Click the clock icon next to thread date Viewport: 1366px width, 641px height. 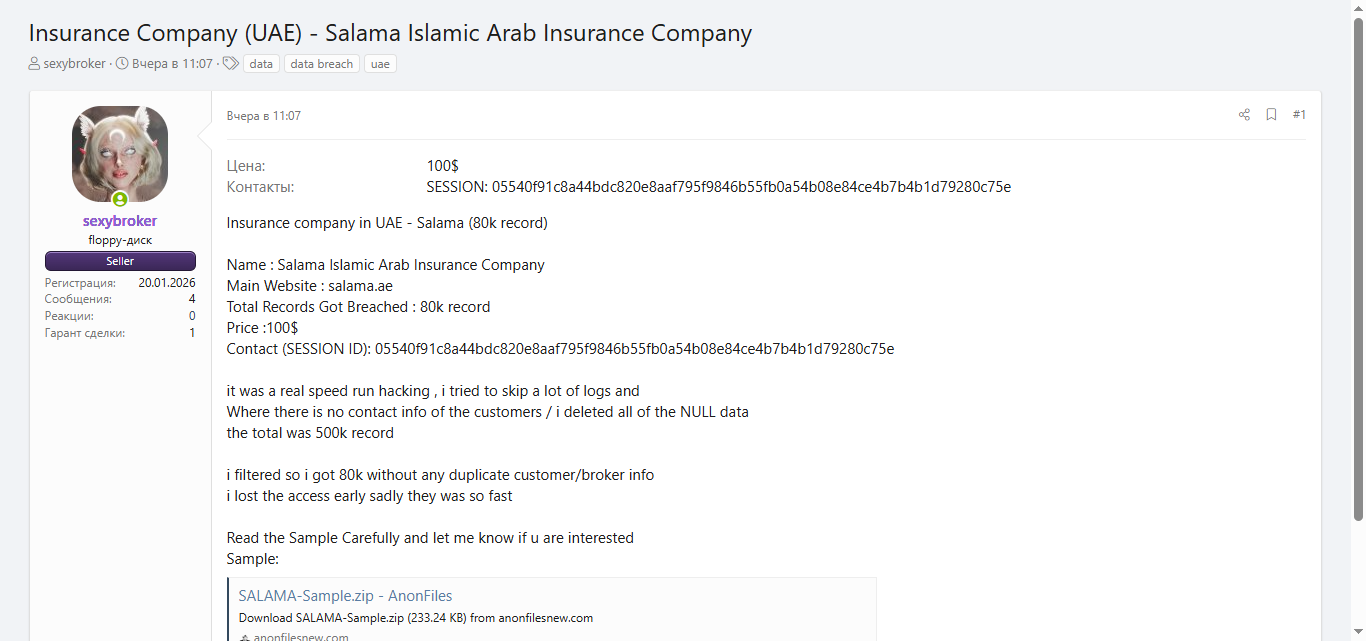click(x=122, y=64)
